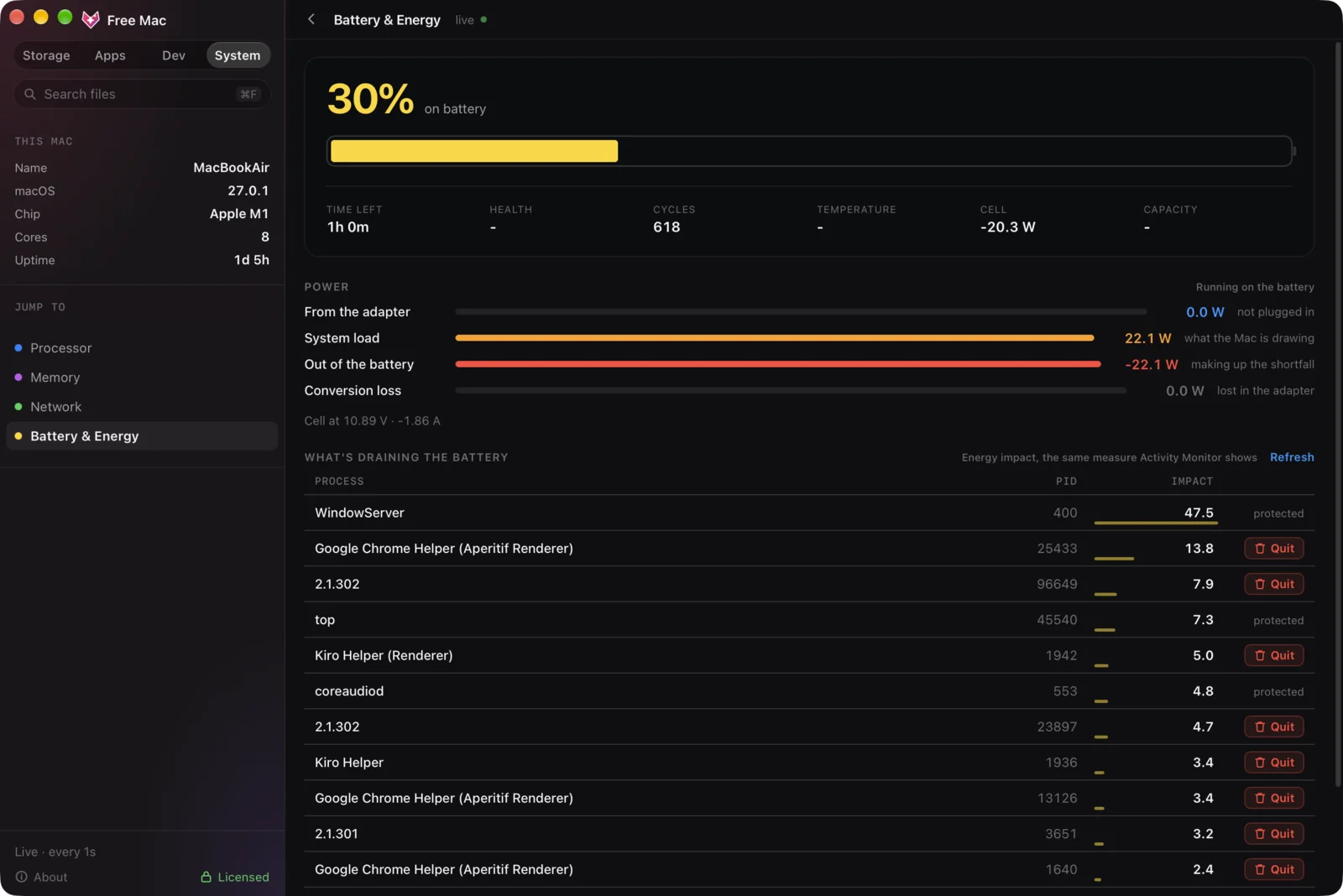Select the top process row

(809, 620)
